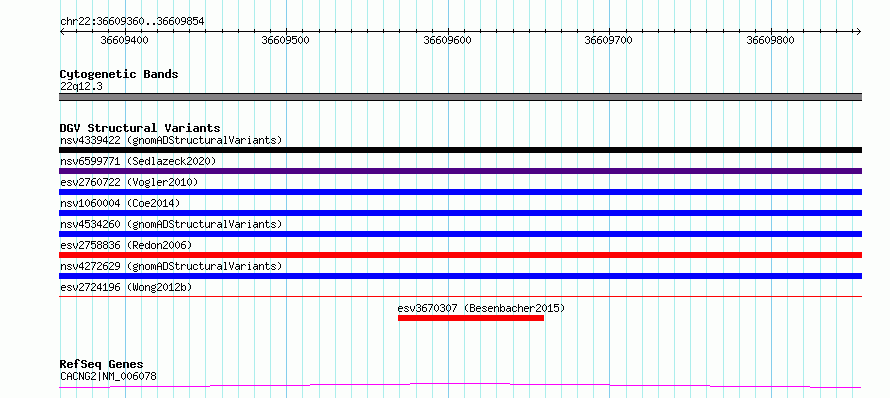Select the blue nsv4534260 variant bar
The height and width of the screenshot is (398, 890).
460,234
